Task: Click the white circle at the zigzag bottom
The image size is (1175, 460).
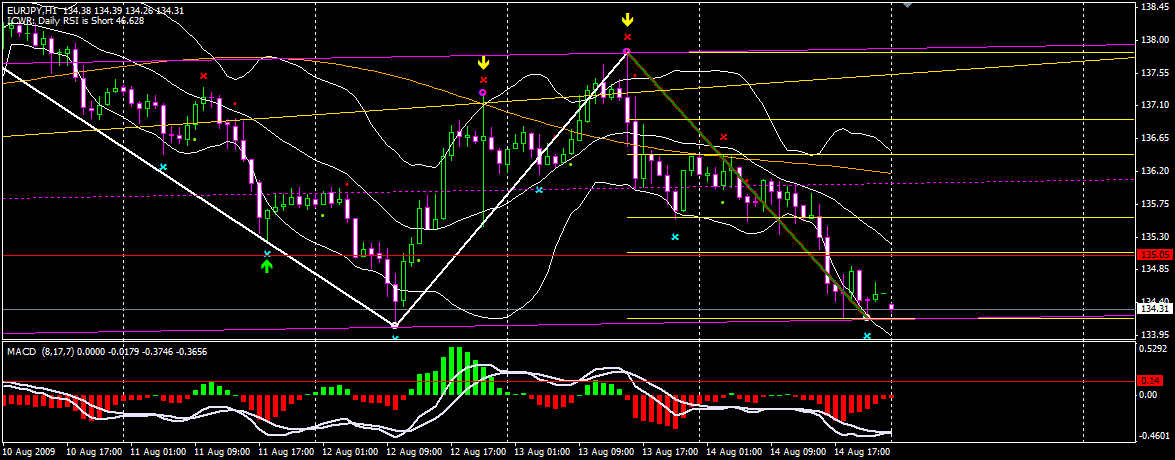Action: click(x=395, y=325)
